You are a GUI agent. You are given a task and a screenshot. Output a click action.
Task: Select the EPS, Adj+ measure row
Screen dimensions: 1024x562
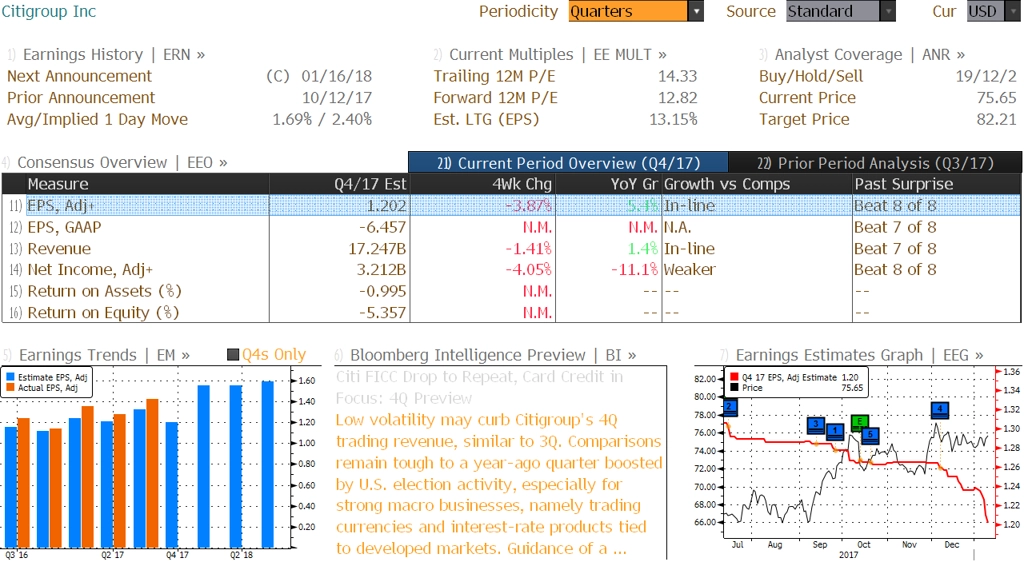[511, 206]
